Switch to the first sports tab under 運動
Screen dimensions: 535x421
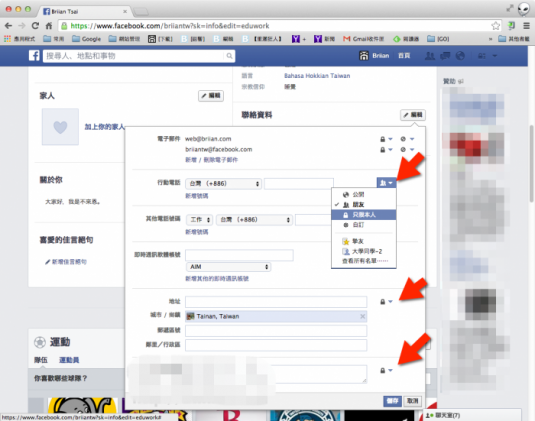41,360
